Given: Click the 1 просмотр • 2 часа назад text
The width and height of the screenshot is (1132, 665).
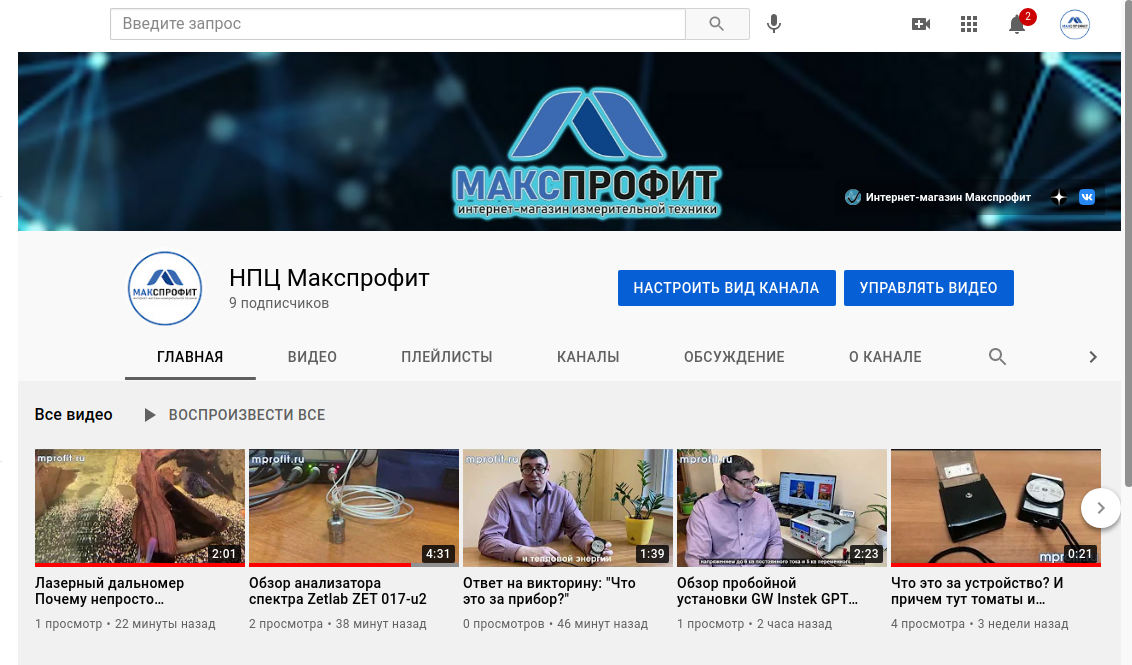Looking at the screenshot, I should [x=754, y=624].
